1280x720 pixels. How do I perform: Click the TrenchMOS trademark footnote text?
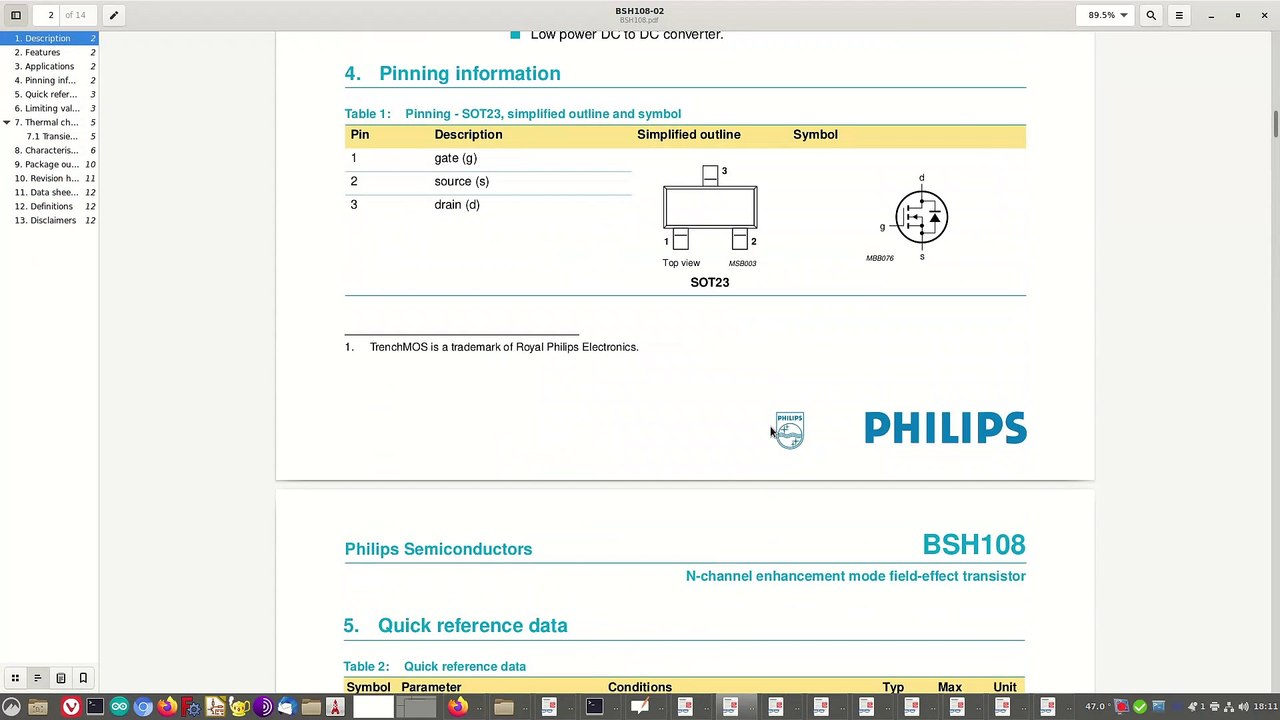[x=504, y=347]
